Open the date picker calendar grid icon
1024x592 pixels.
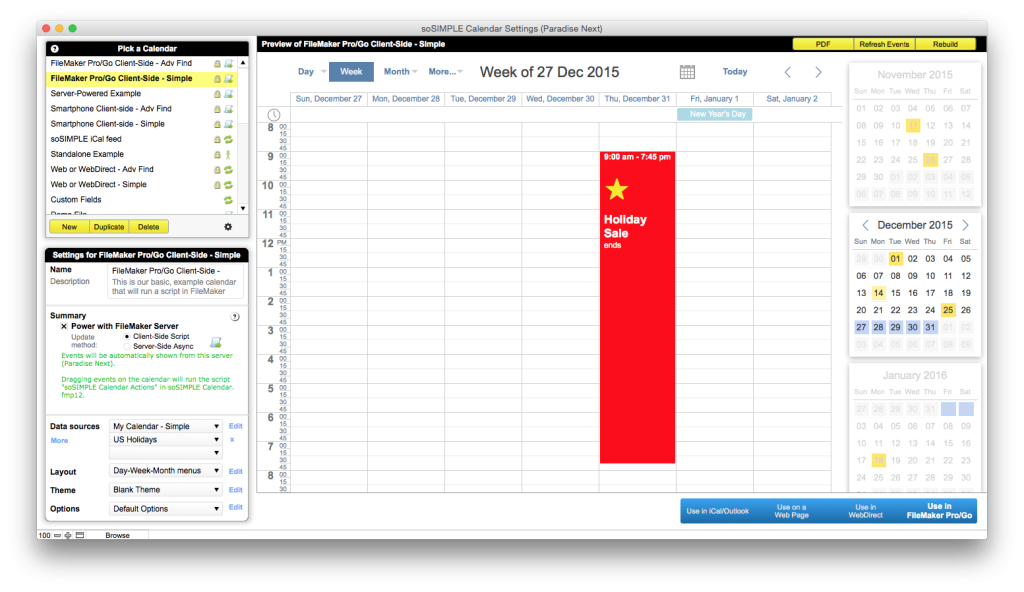(687, 72)
